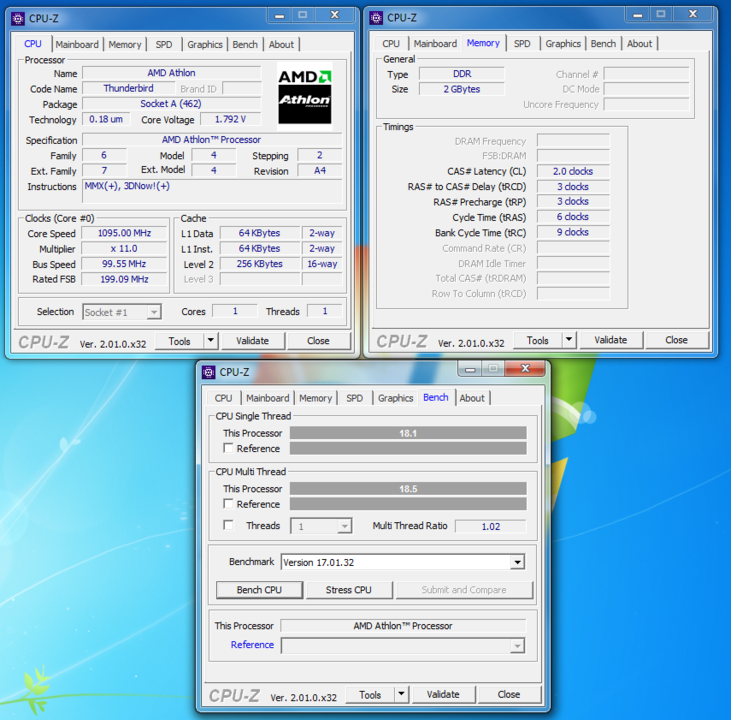The image size is (731, 720).
Task: Close the memory window with the Close button
Action: (676, 340)
